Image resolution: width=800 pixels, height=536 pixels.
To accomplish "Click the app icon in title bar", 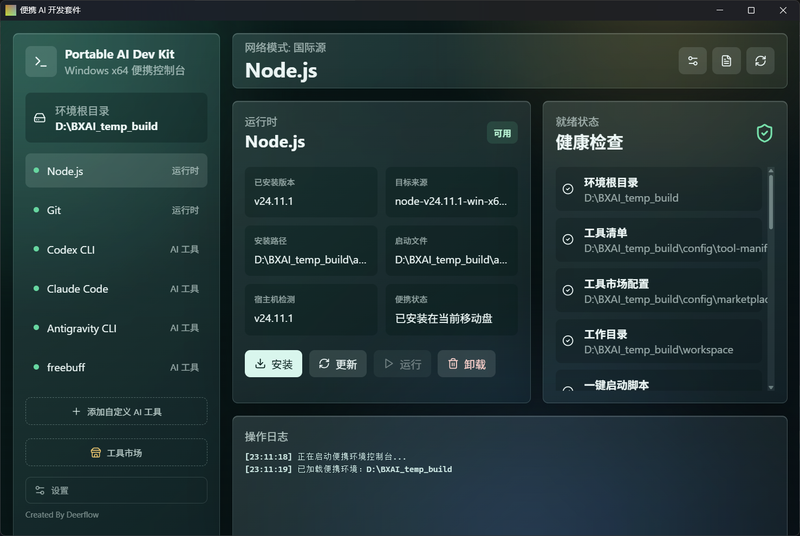I will tap(11, 10).
